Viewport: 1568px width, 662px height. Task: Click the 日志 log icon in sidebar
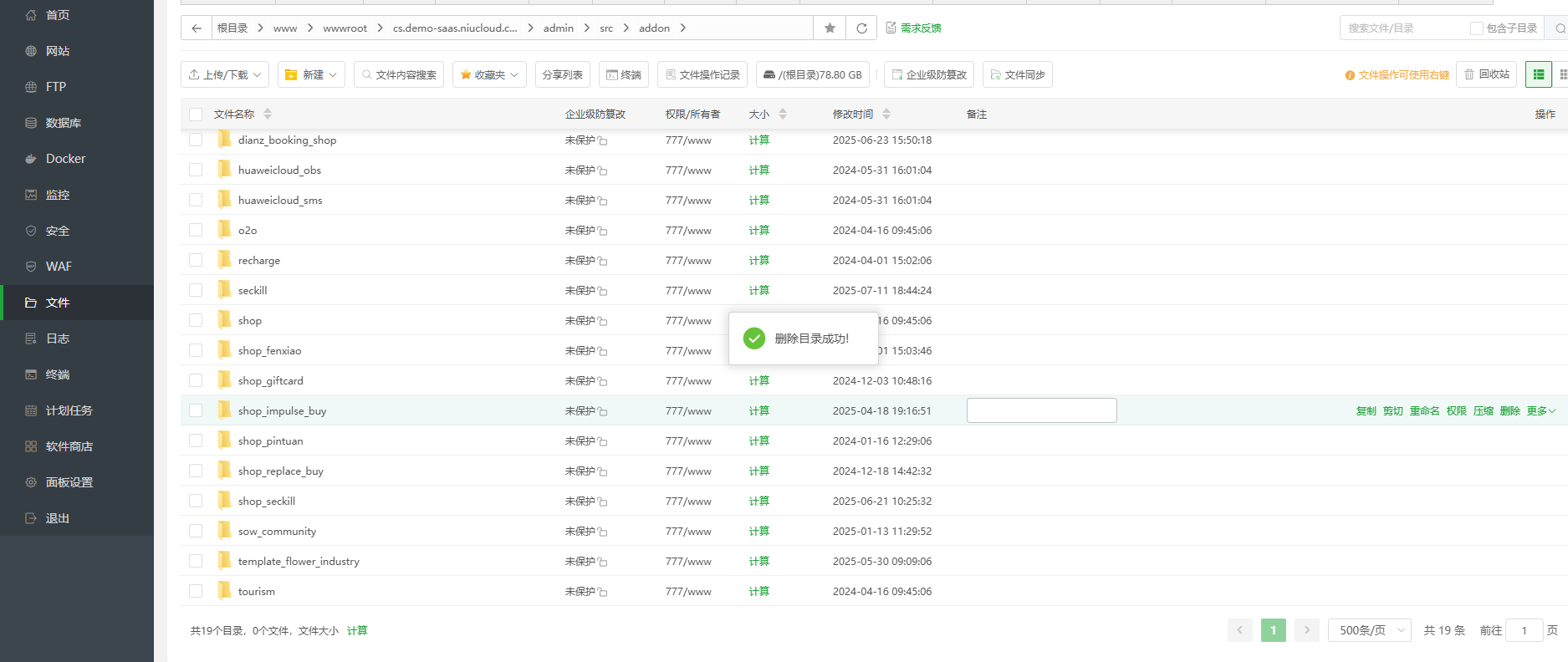(x=31, y=339)
